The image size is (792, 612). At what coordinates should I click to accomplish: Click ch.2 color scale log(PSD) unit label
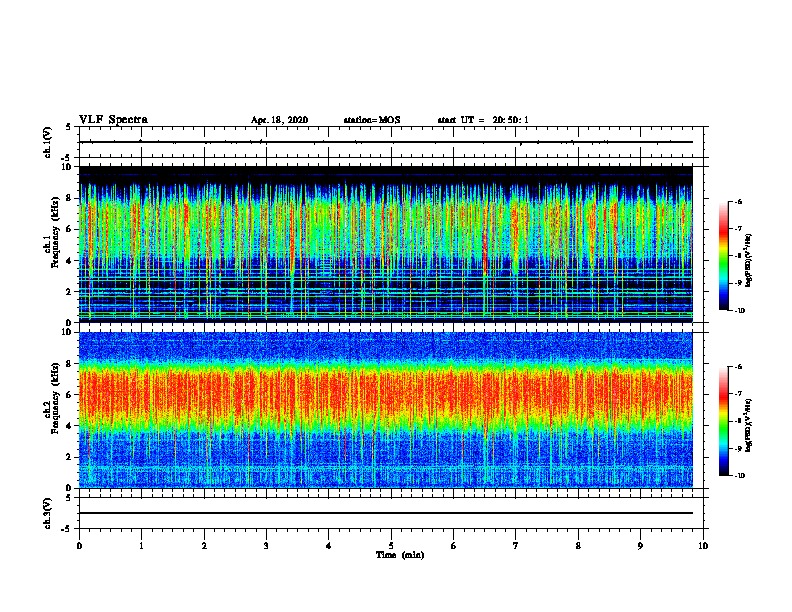pos(749,426)
